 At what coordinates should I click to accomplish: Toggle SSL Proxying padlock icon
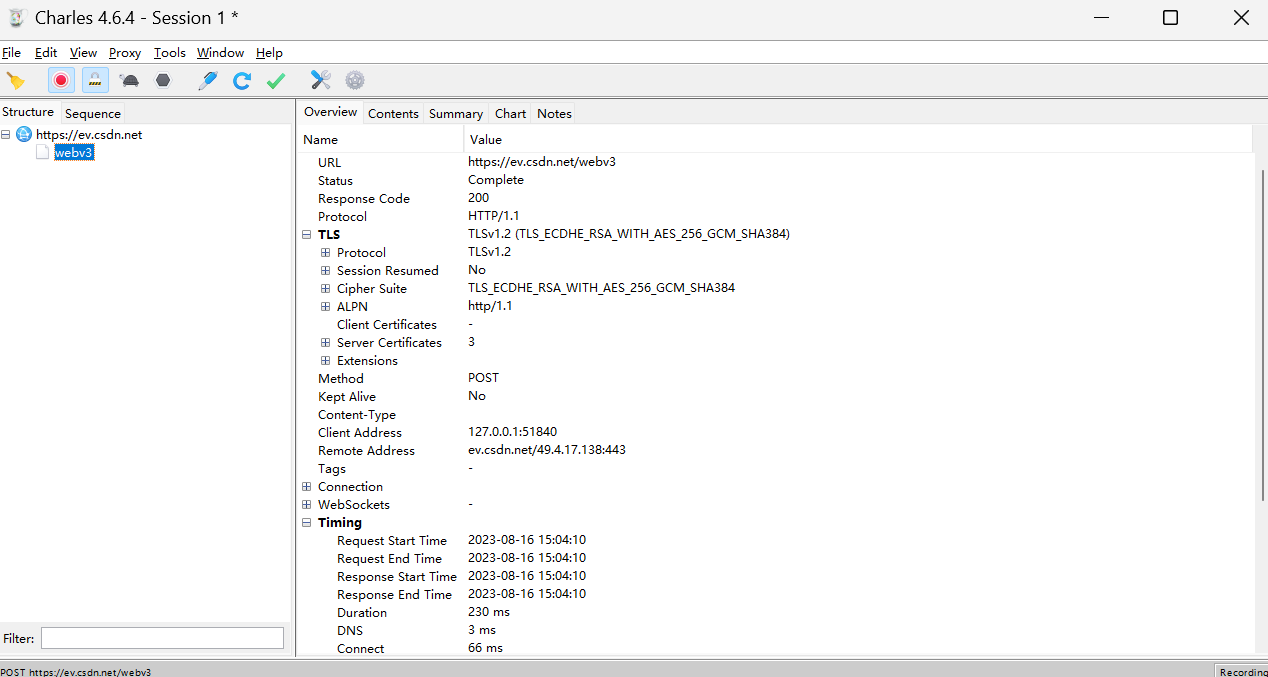[x=95, y=81]
